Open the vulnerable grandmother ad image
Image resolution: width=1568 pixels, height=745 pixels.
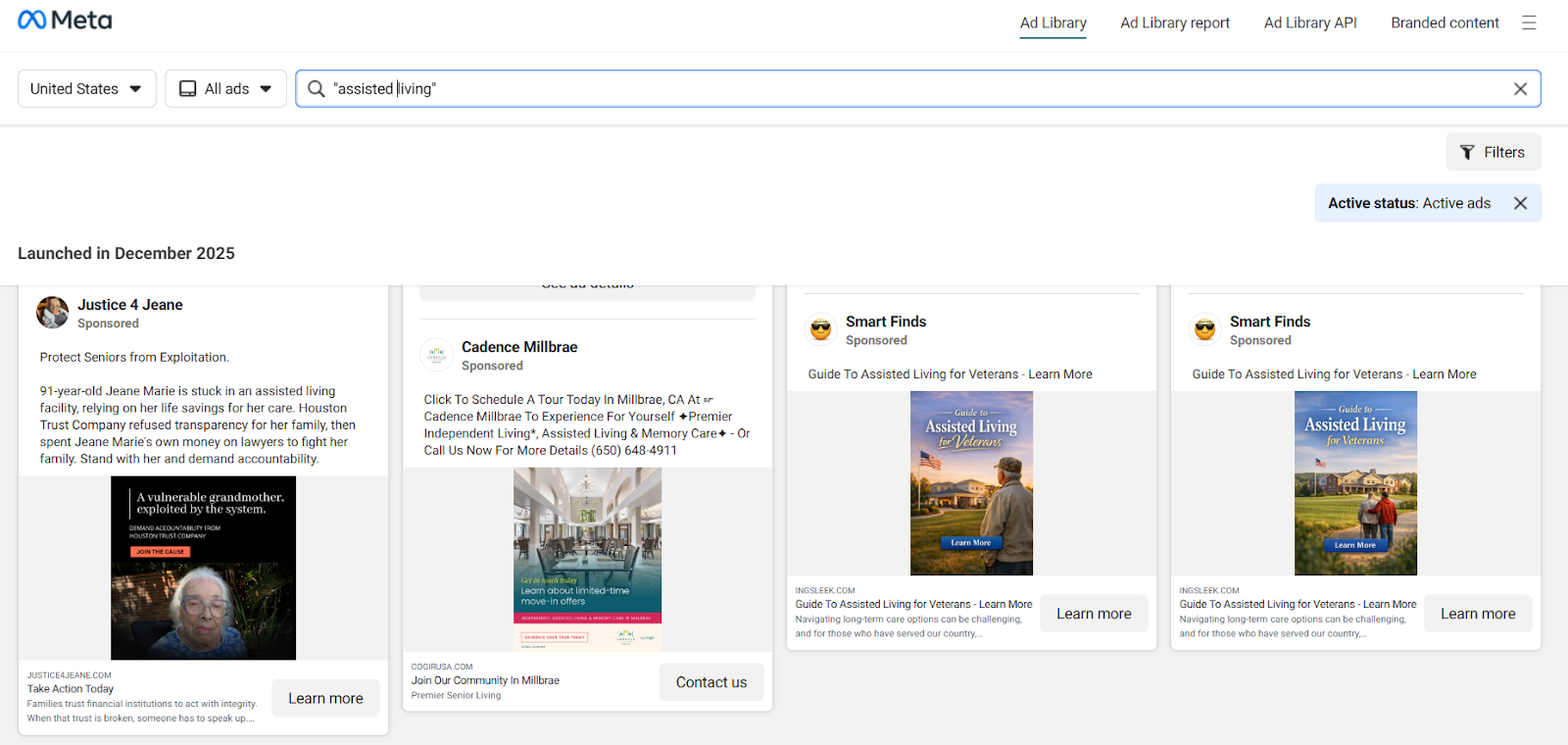click(x=203, y=568)
